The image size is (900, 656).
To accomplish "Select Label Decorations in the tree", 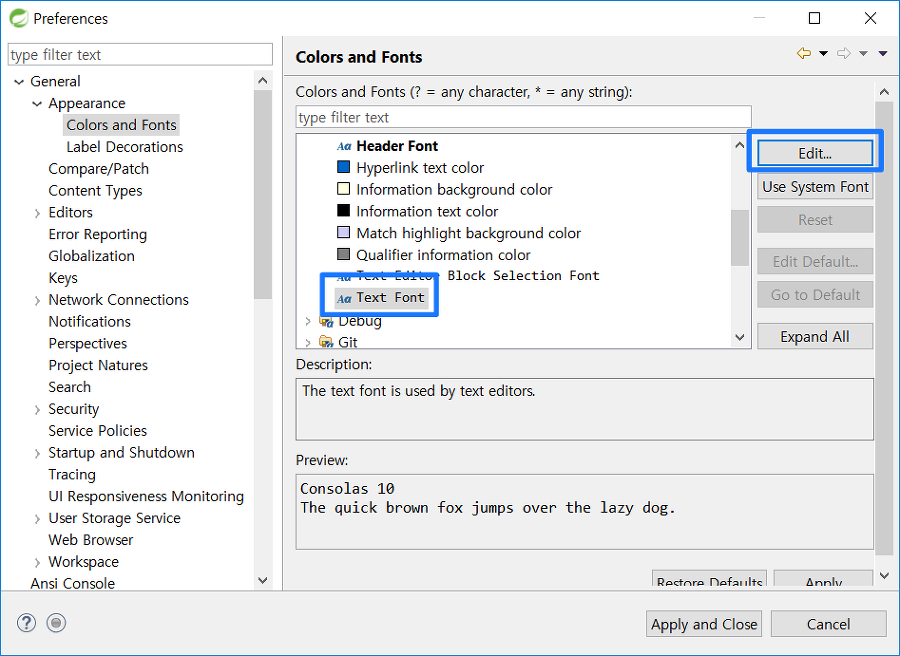I will (x=125, y=147).
